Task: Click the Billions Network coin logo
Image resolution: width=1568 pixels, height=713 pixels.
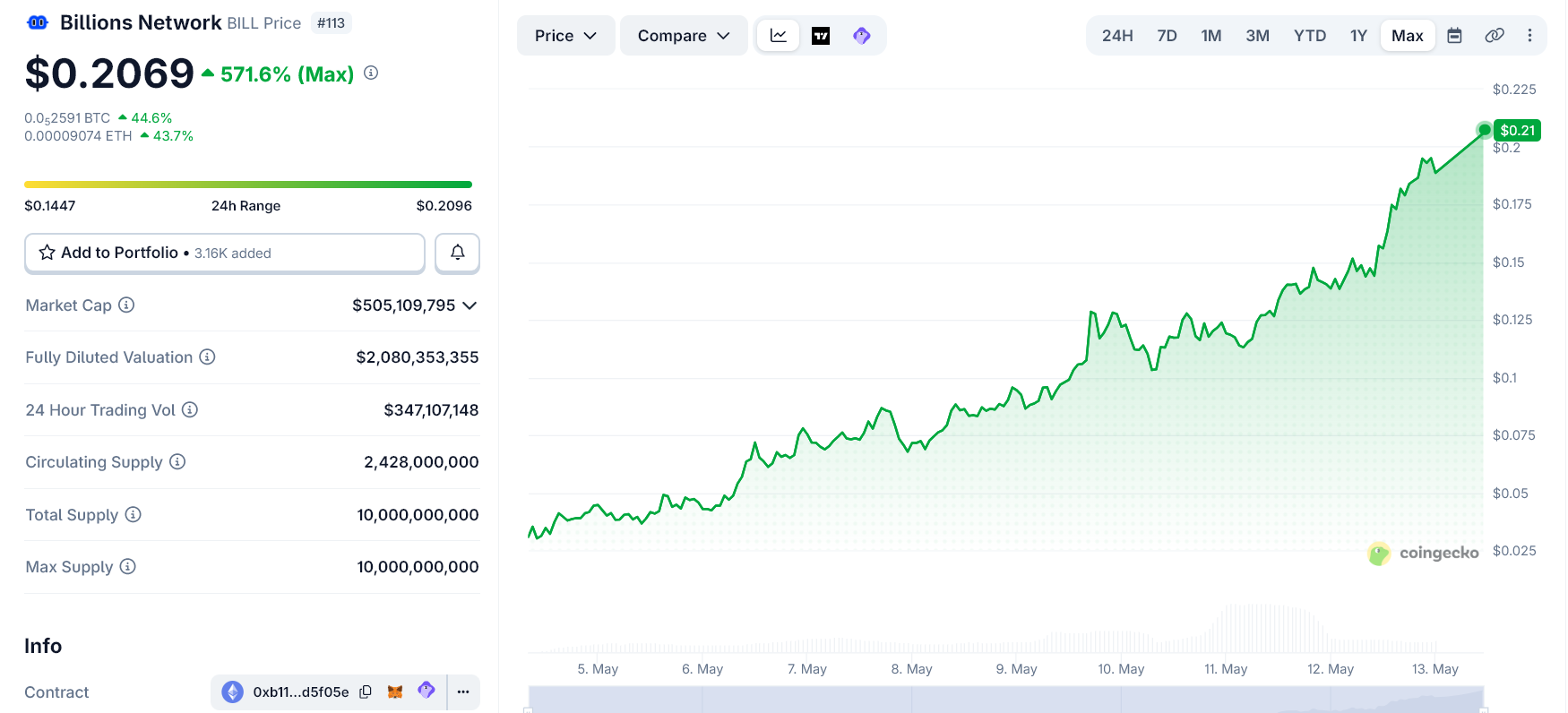Action: point(38,22)
